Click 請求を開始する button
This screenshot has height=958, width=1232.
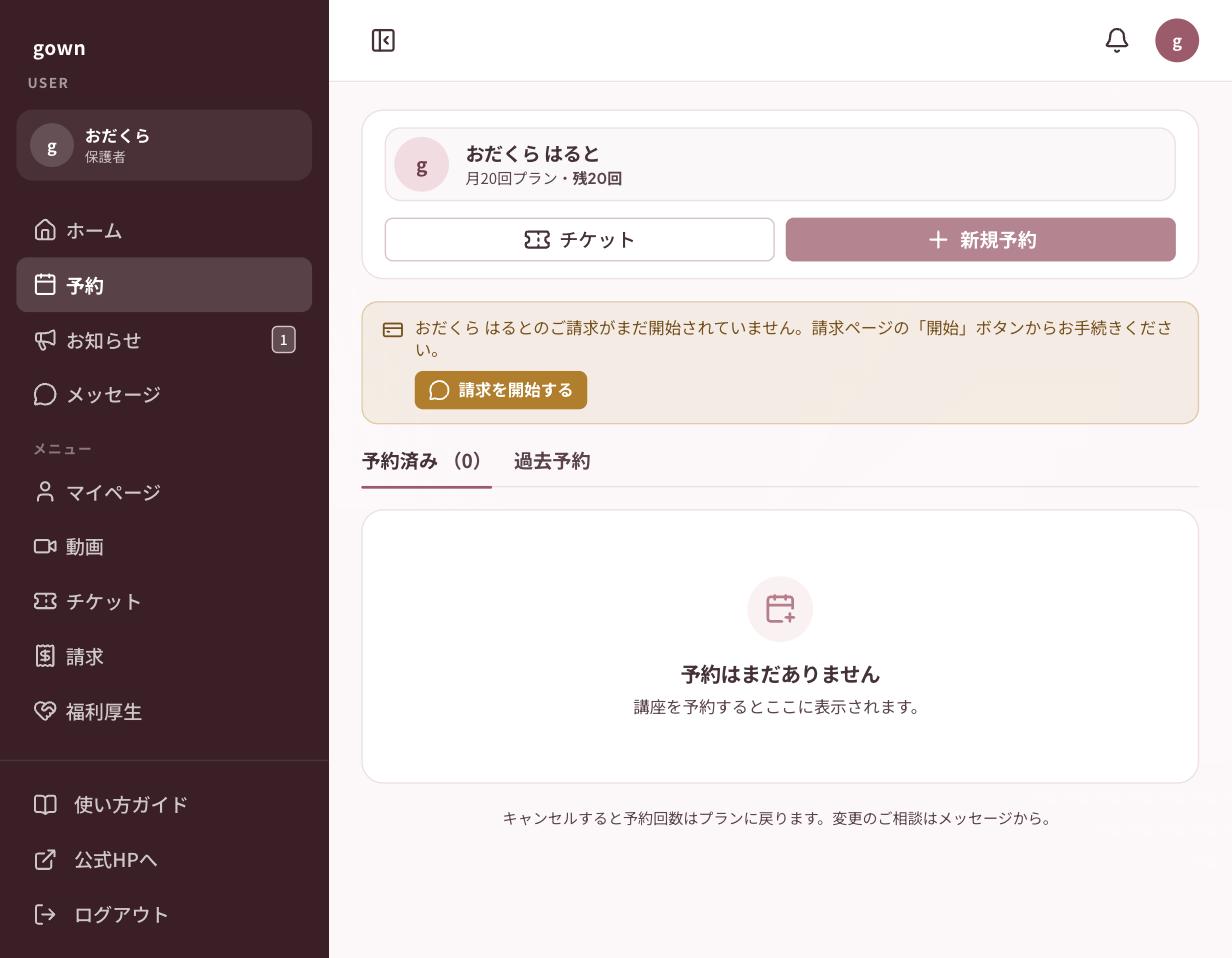[x=501, y=390]
